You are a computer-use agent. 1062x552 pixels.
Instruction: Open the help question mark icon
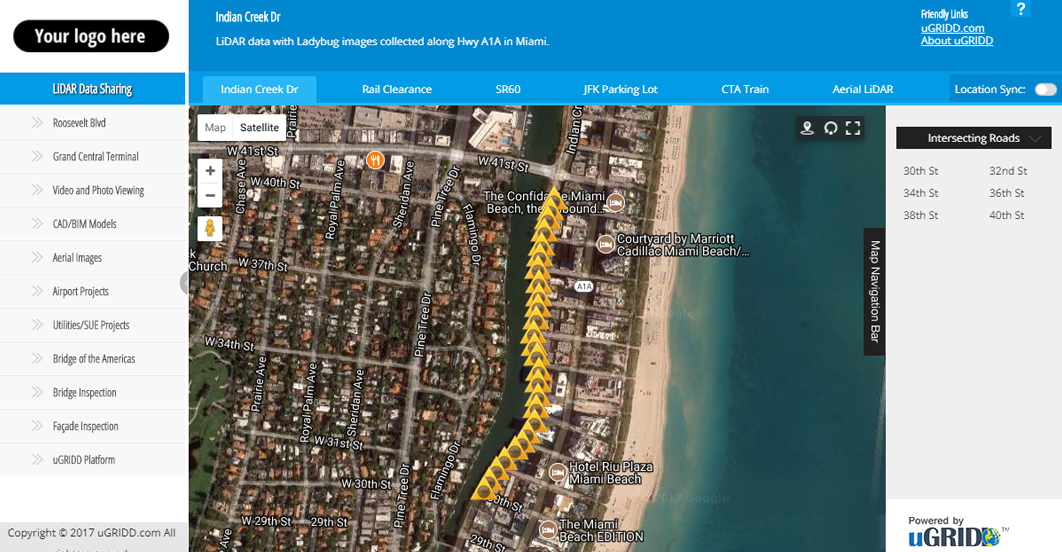pos(1020,9)
